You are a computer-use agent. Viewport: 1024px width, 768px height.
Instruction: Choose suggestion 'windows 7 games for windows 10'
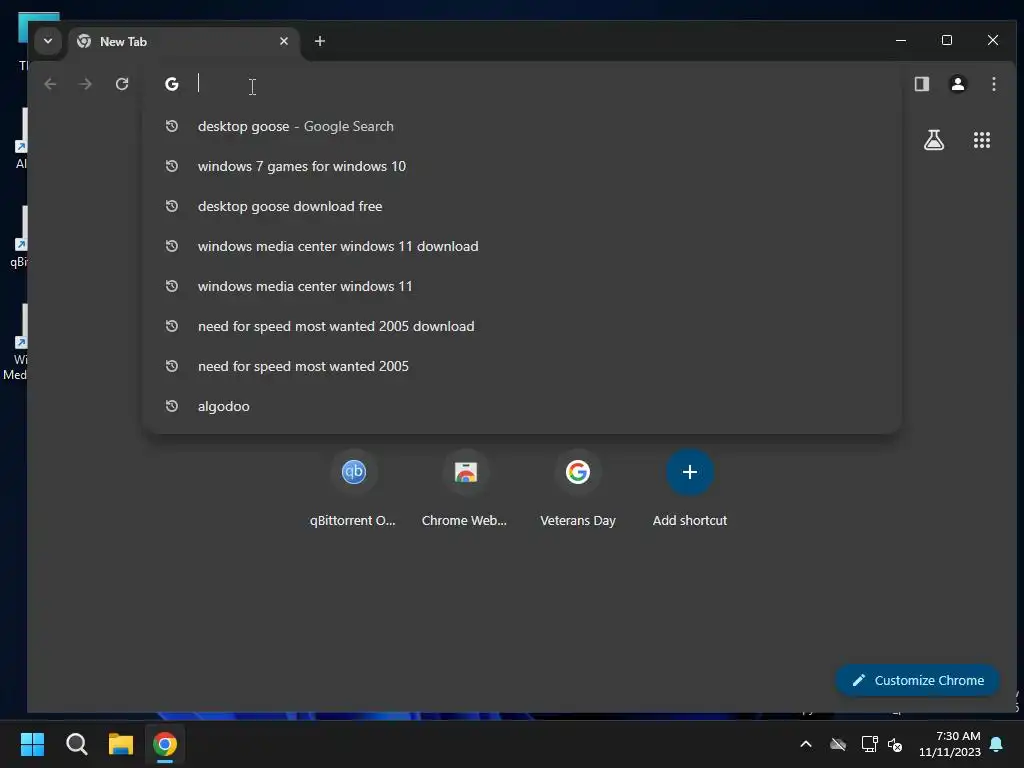tap(522, 167)
